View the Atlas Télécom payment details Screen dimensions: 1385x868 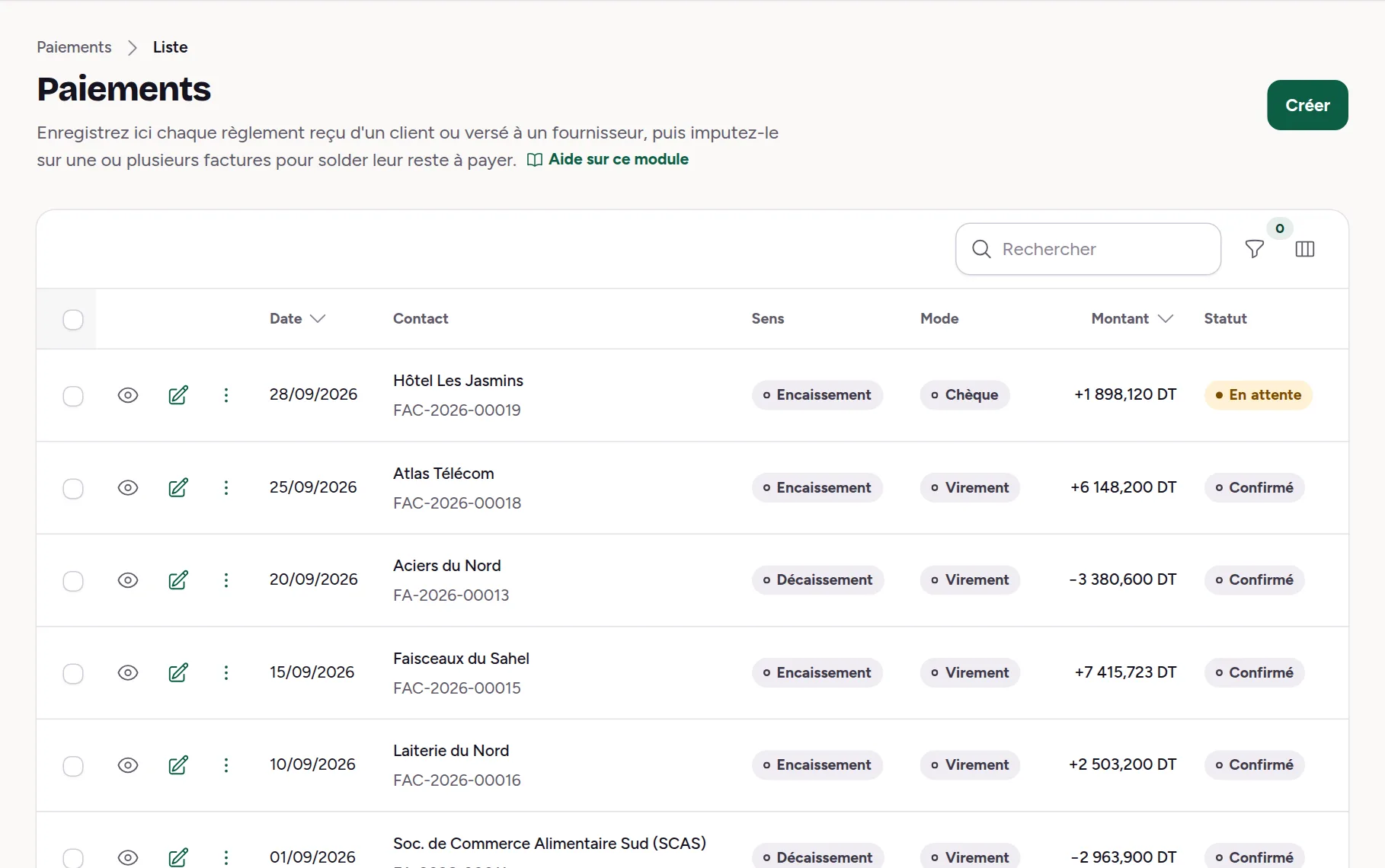point(128,487)
